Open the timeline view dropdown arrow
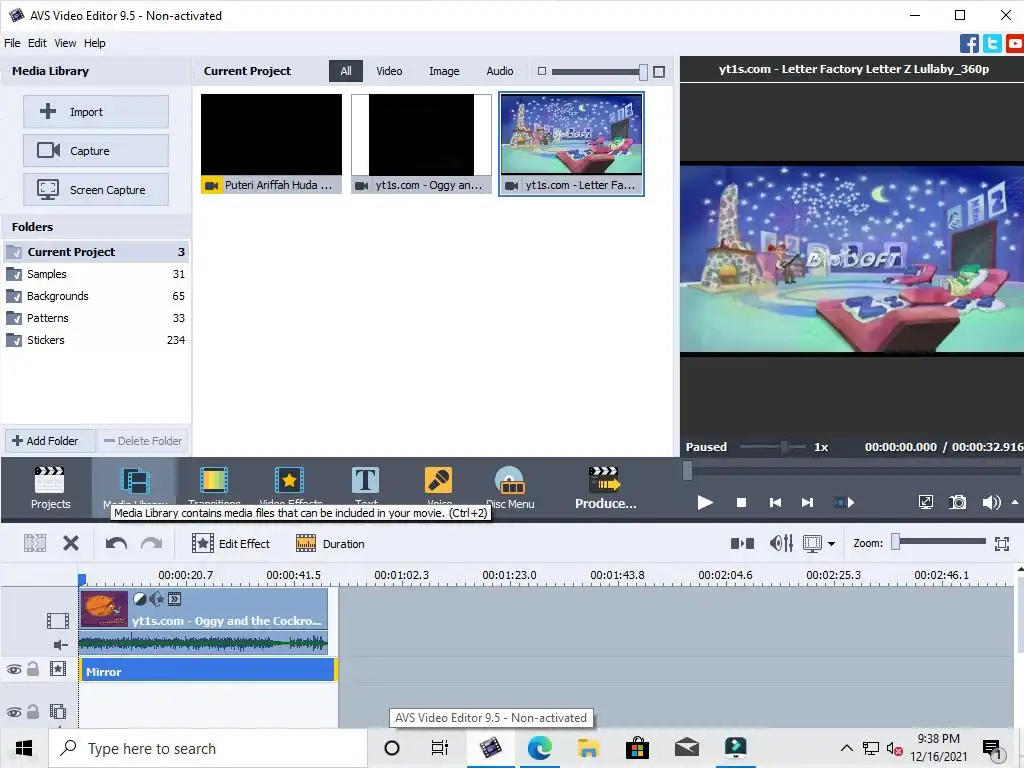This screenshot has height=768, width=1024. [x=831, y=543]
